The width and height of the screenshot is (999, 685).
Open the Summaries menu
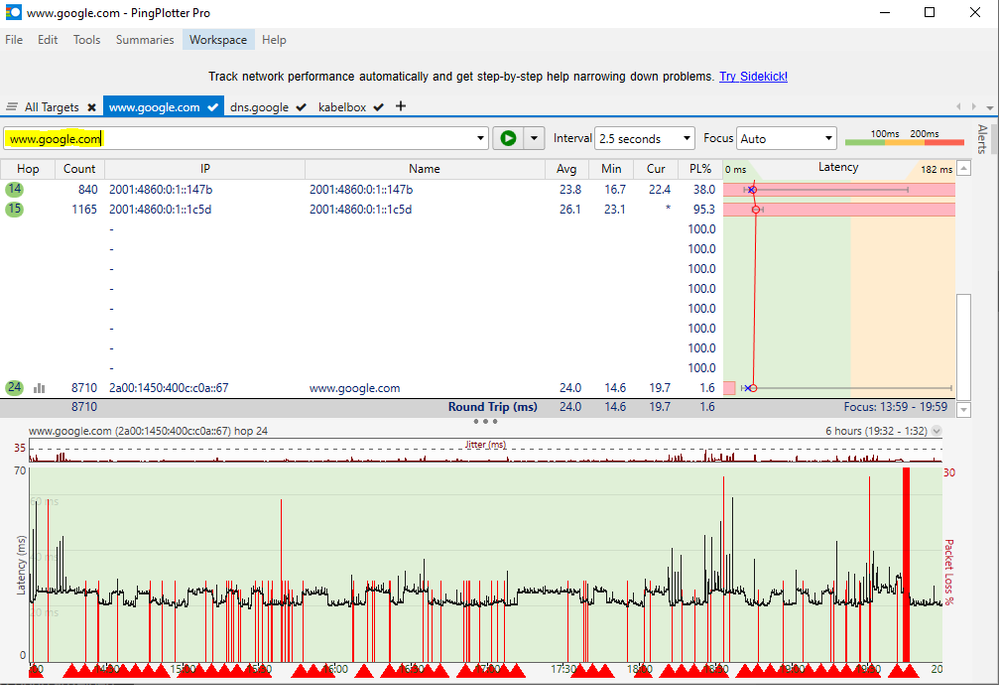click(145, 40)
